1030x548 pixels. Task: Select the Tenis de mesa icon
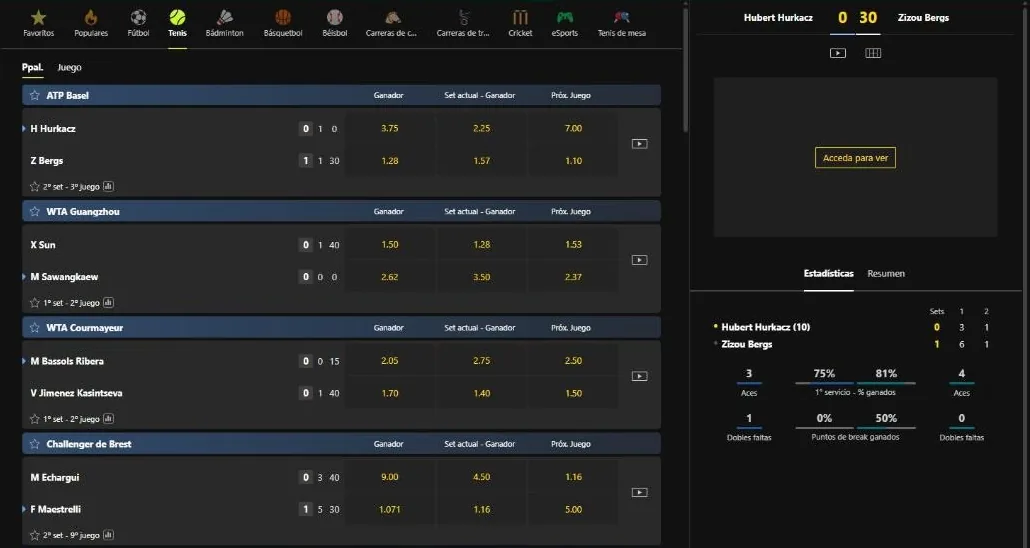(621, 18)
